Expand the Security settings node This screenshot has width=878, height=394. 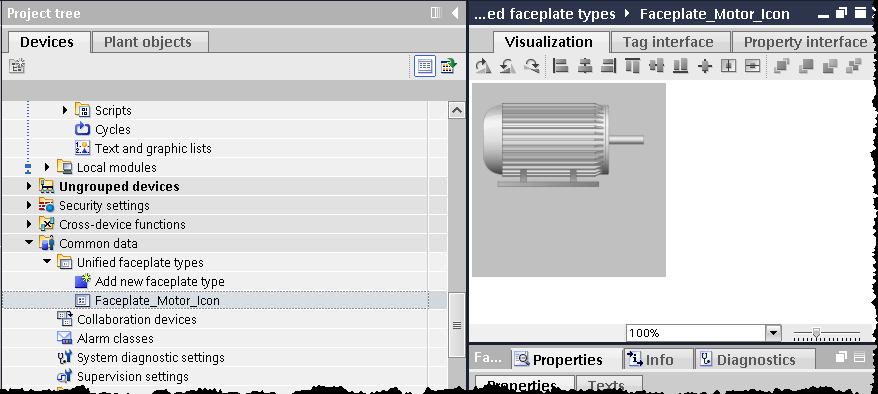[x=29, y=205]
